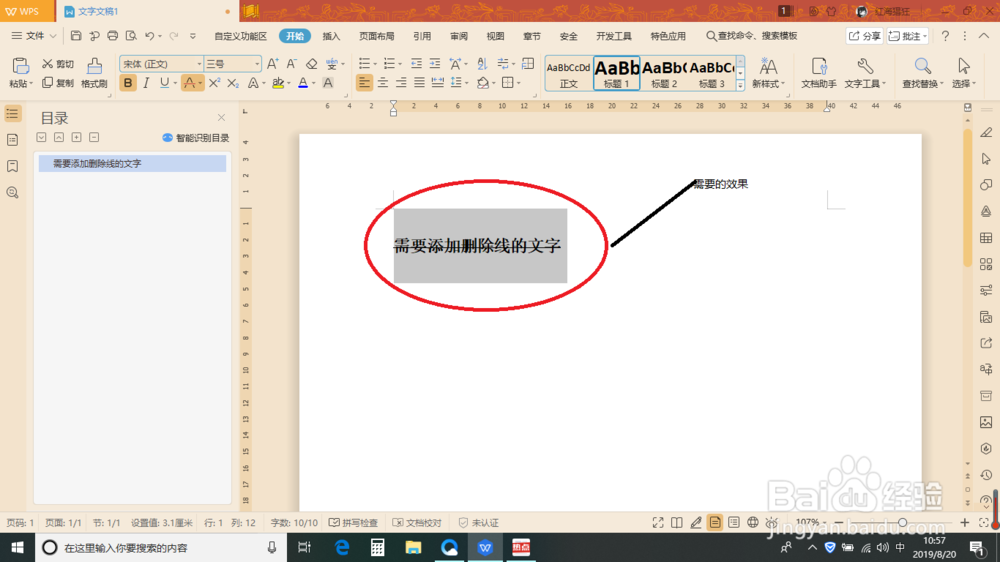Cut the selected text

[57, 64]
